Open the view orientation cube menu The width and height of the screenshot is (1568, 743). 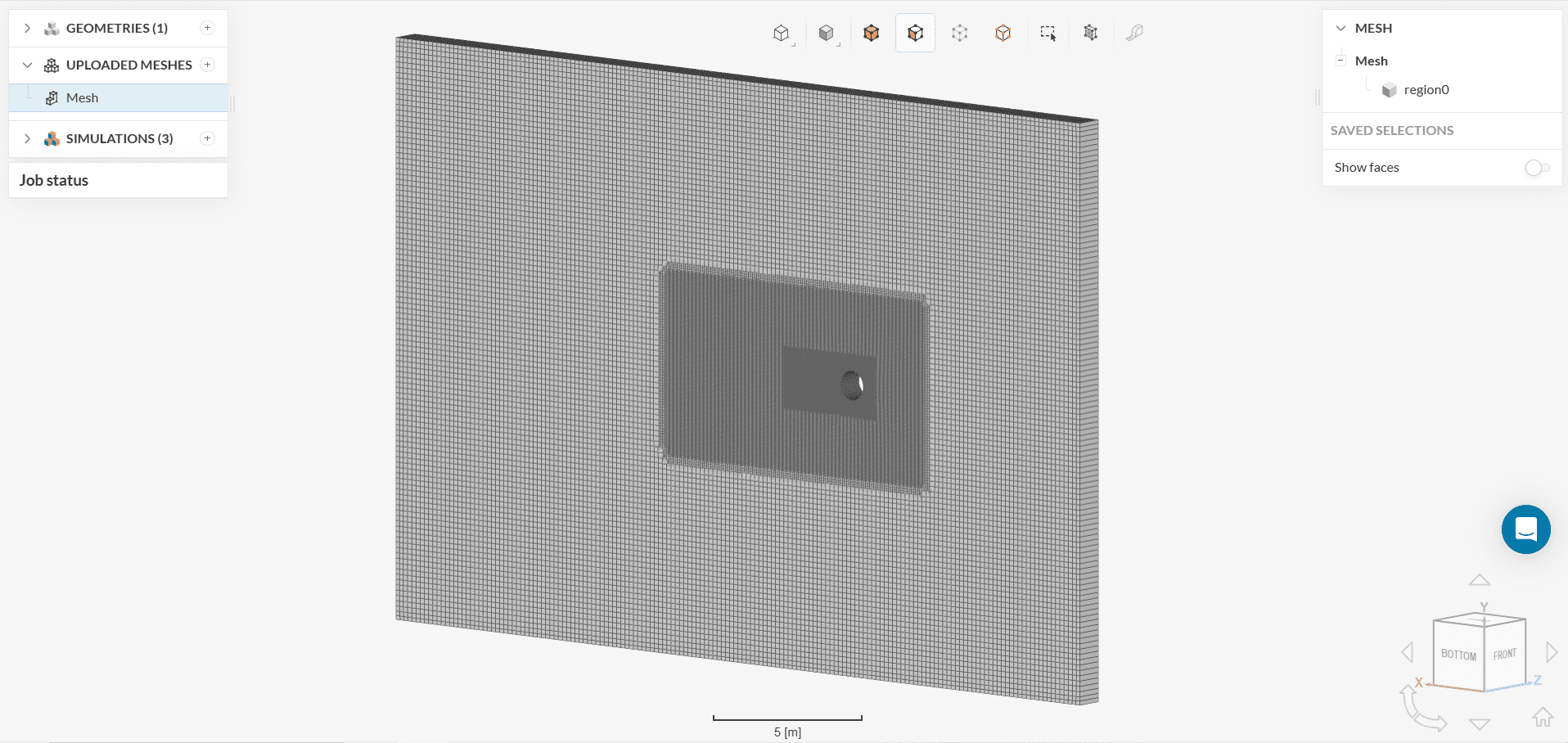pos(782,33)
